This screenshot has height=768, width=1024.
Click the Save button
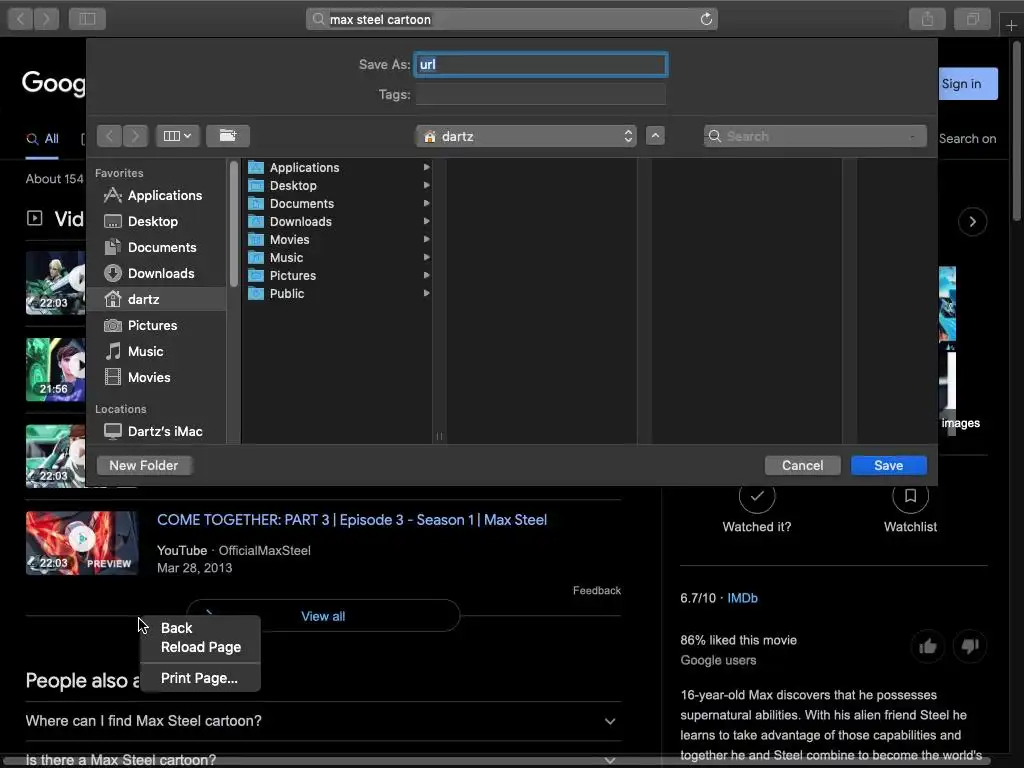pos(888,466)
